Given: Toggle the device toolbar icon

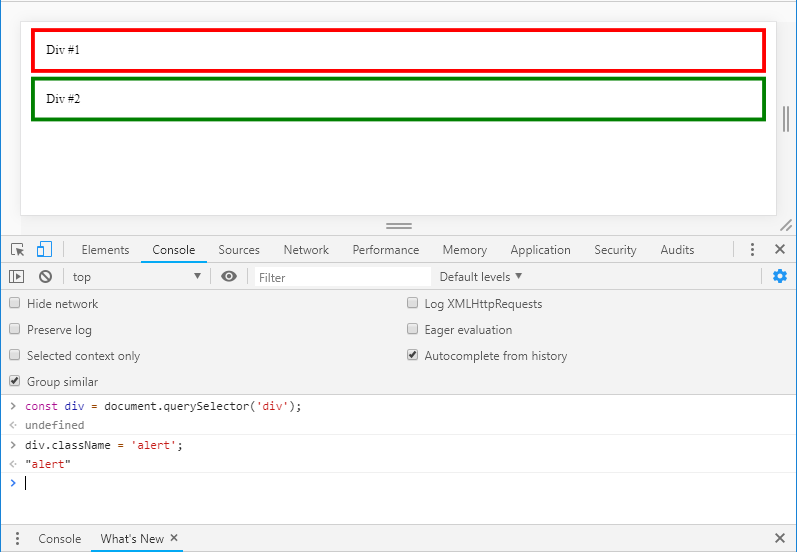Looking at the screenshot, I should click(45, 250).
